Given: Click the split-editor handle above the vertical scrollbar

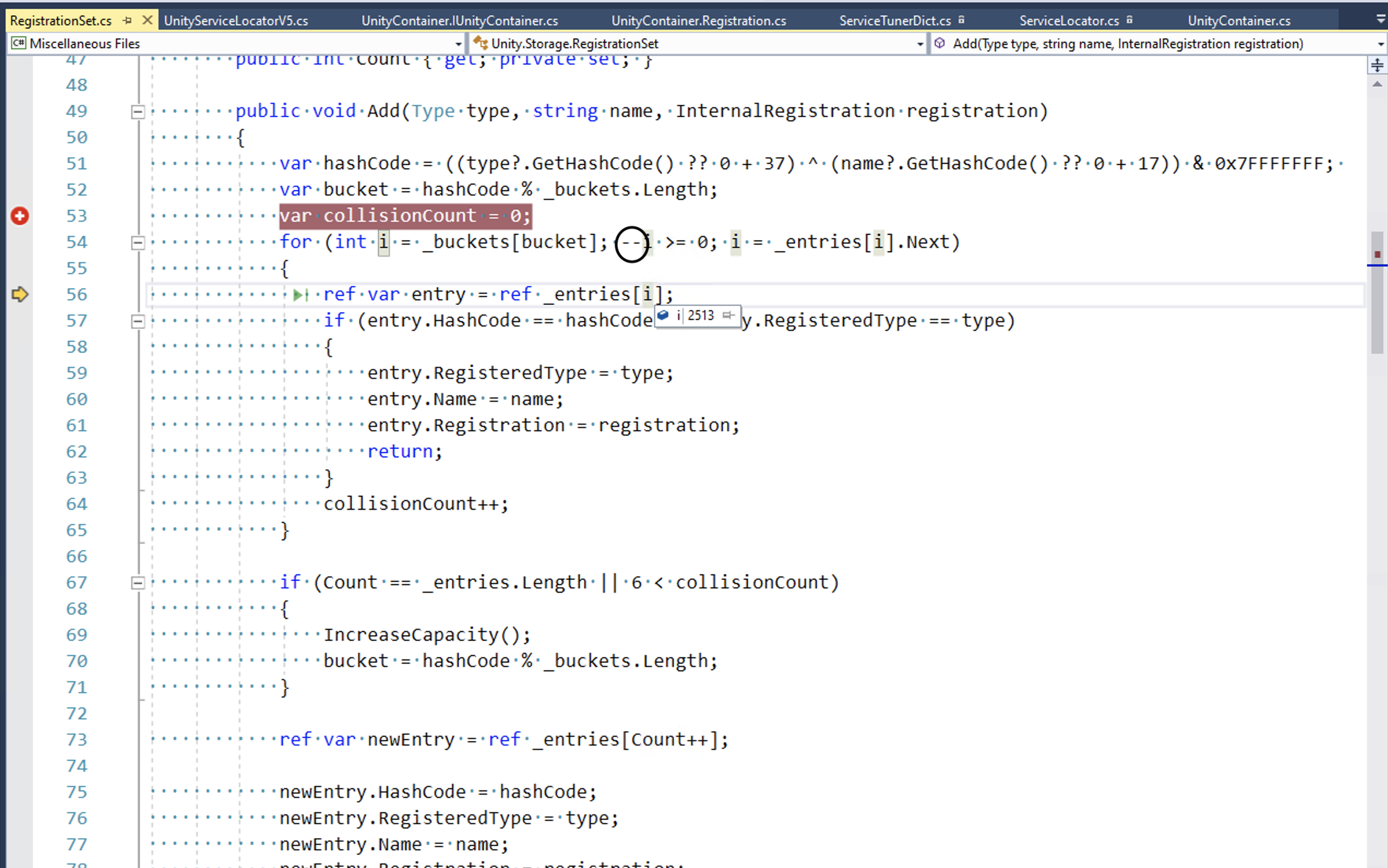Looking at the screenshot, I should point(1377,64).
